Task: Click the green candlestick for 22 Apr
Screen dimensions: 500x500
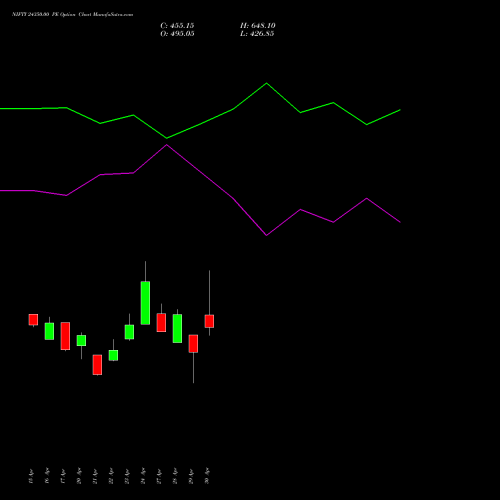Action: click(113, 355)
